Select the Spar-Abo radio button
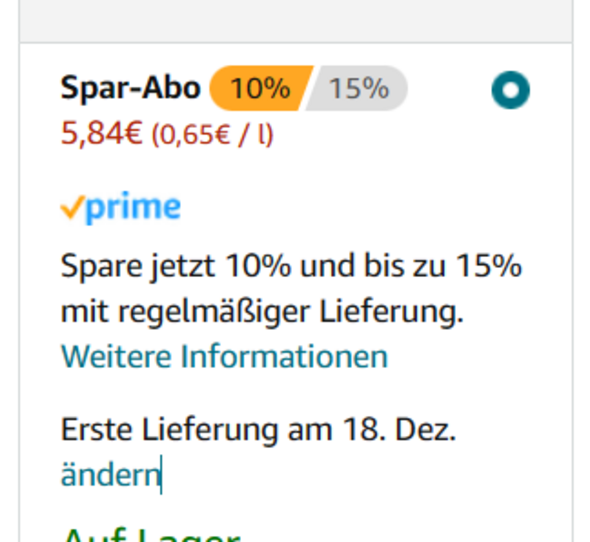This screenshot has width=590, height=542. (x=511, y=90)
